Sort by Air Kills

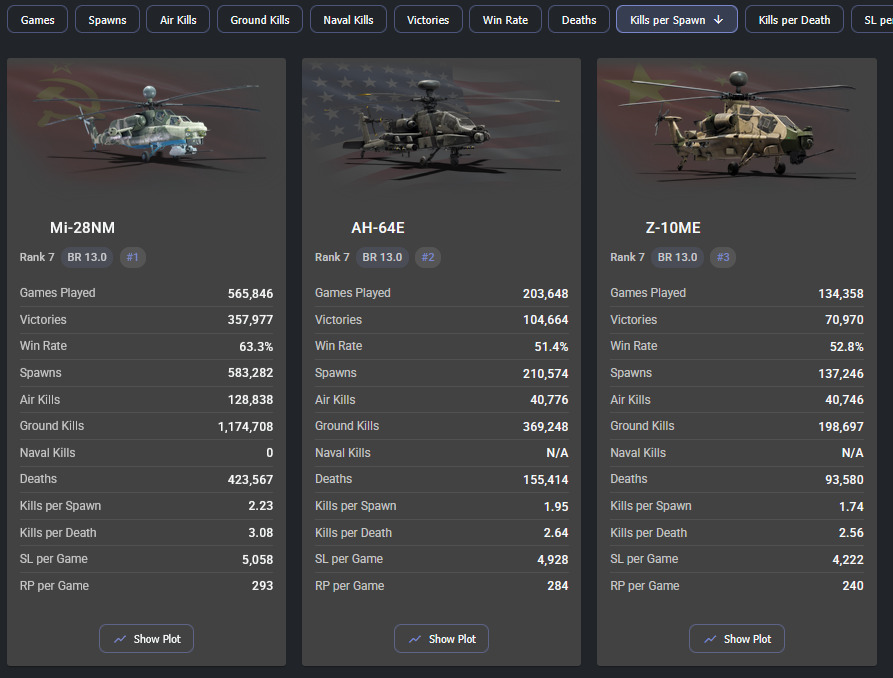click(x=178, y=20)
